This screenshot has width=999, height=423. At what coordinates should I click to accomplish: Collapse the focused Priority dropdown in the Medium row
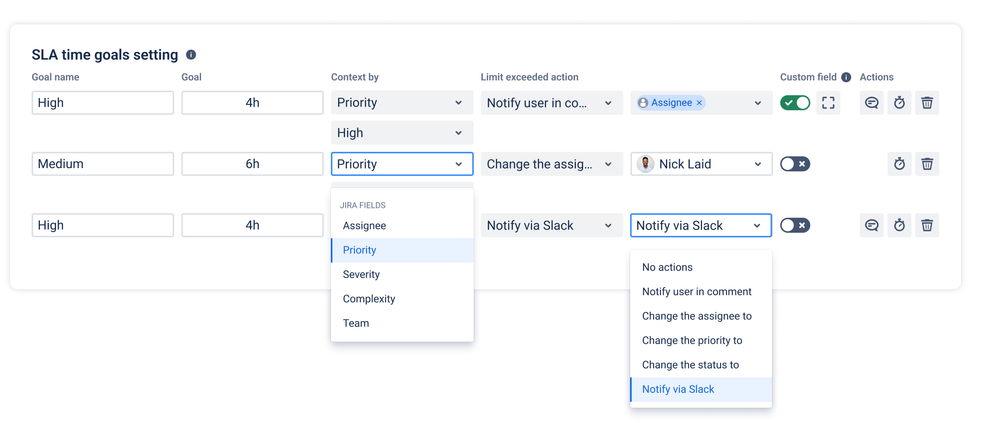coord(402,164)
